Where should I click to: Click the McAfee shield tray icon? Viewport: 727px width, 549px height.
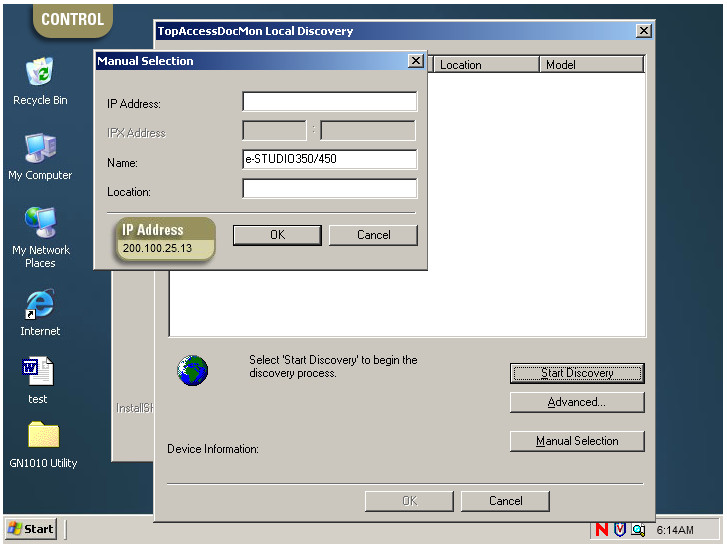tap(620, 529)
